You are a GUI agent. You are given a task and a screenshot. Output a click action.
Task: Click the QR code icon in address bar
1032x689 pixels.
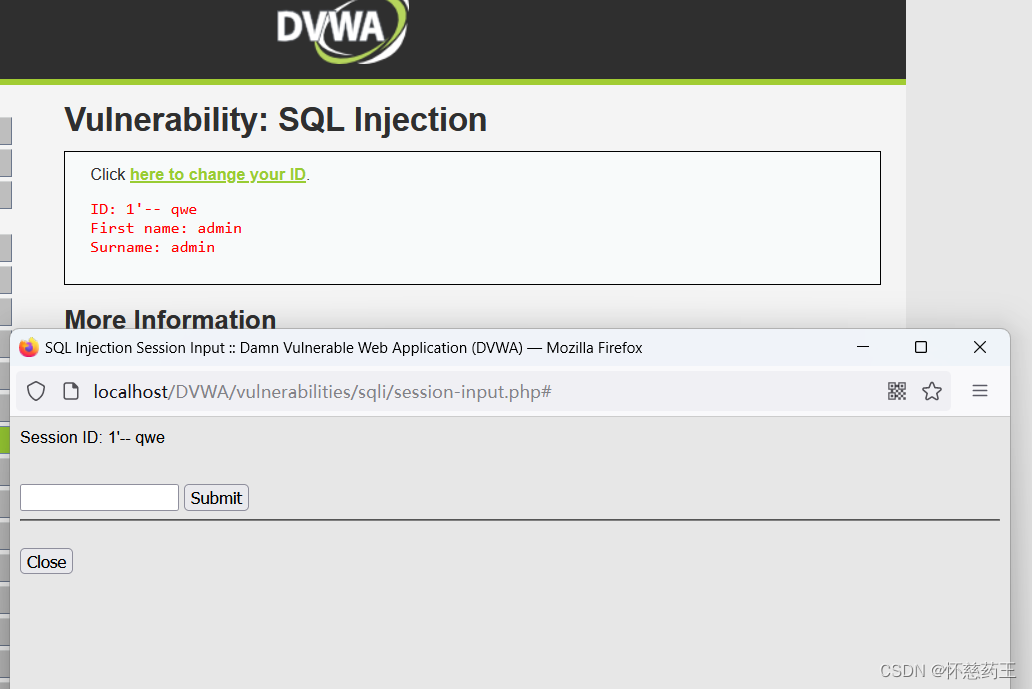tap(896, 392)
